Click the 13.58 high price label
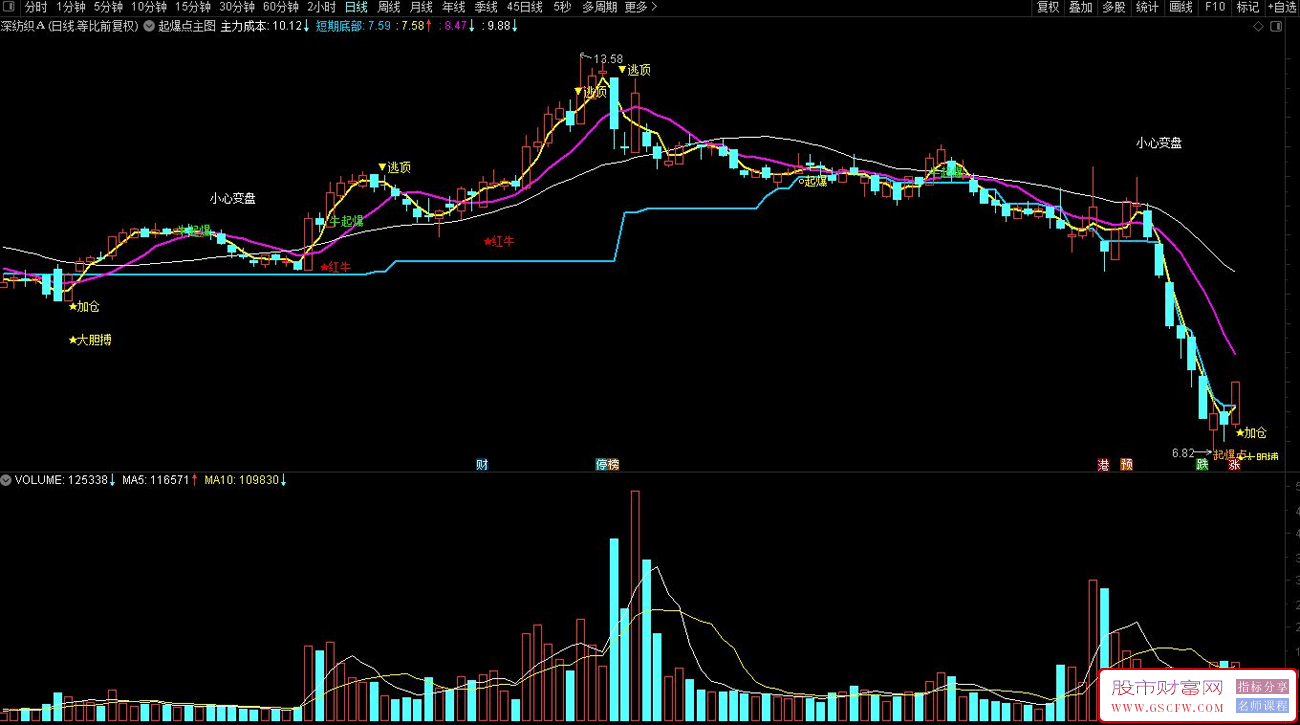Screen dimensions: 1300x725 [608, 59]
